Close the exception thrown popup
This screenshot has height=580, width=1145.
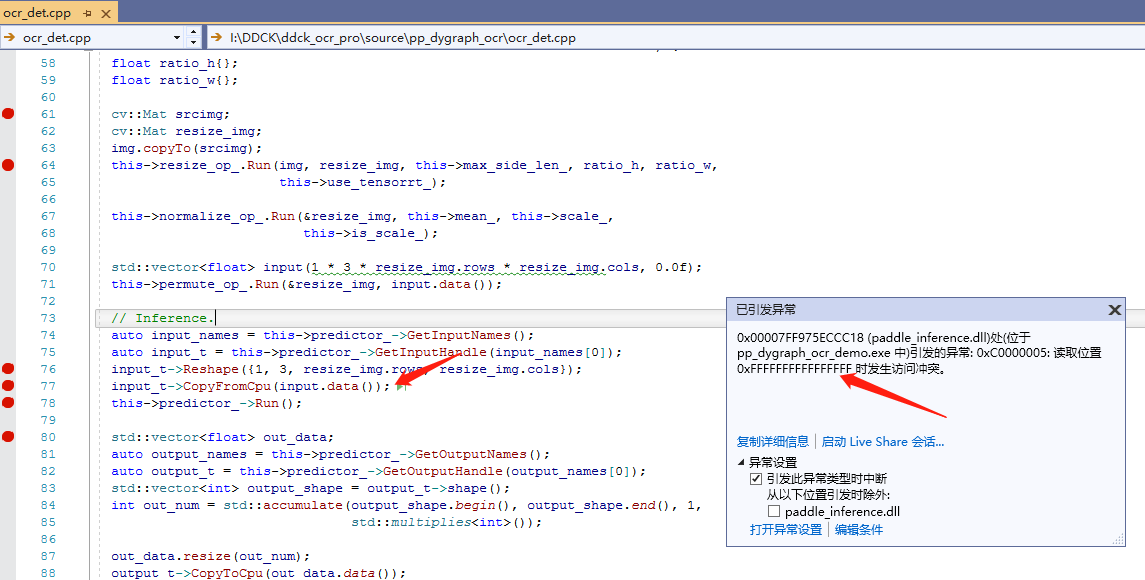pyautogui.click(x=1114, y=310)
